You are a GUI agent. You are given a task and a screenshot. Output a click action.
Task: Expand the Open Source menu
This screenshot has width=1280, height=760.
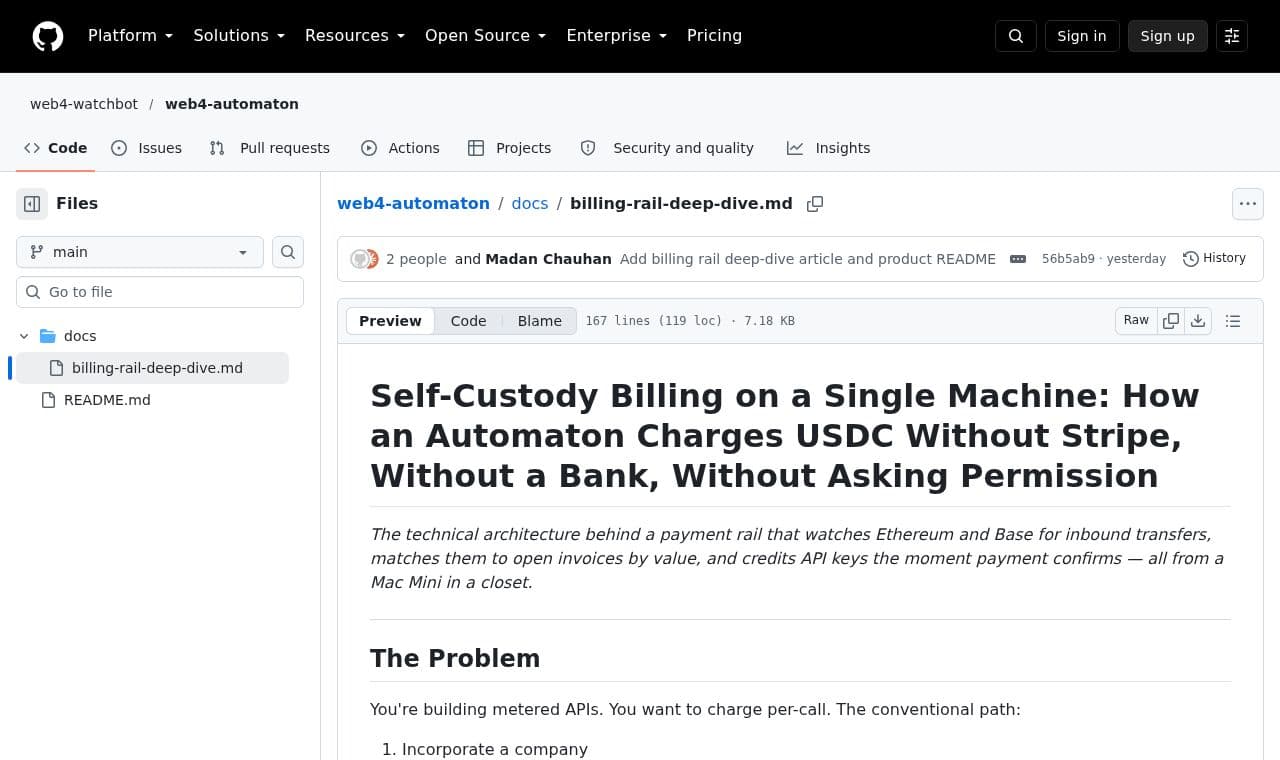click(485, 36)
